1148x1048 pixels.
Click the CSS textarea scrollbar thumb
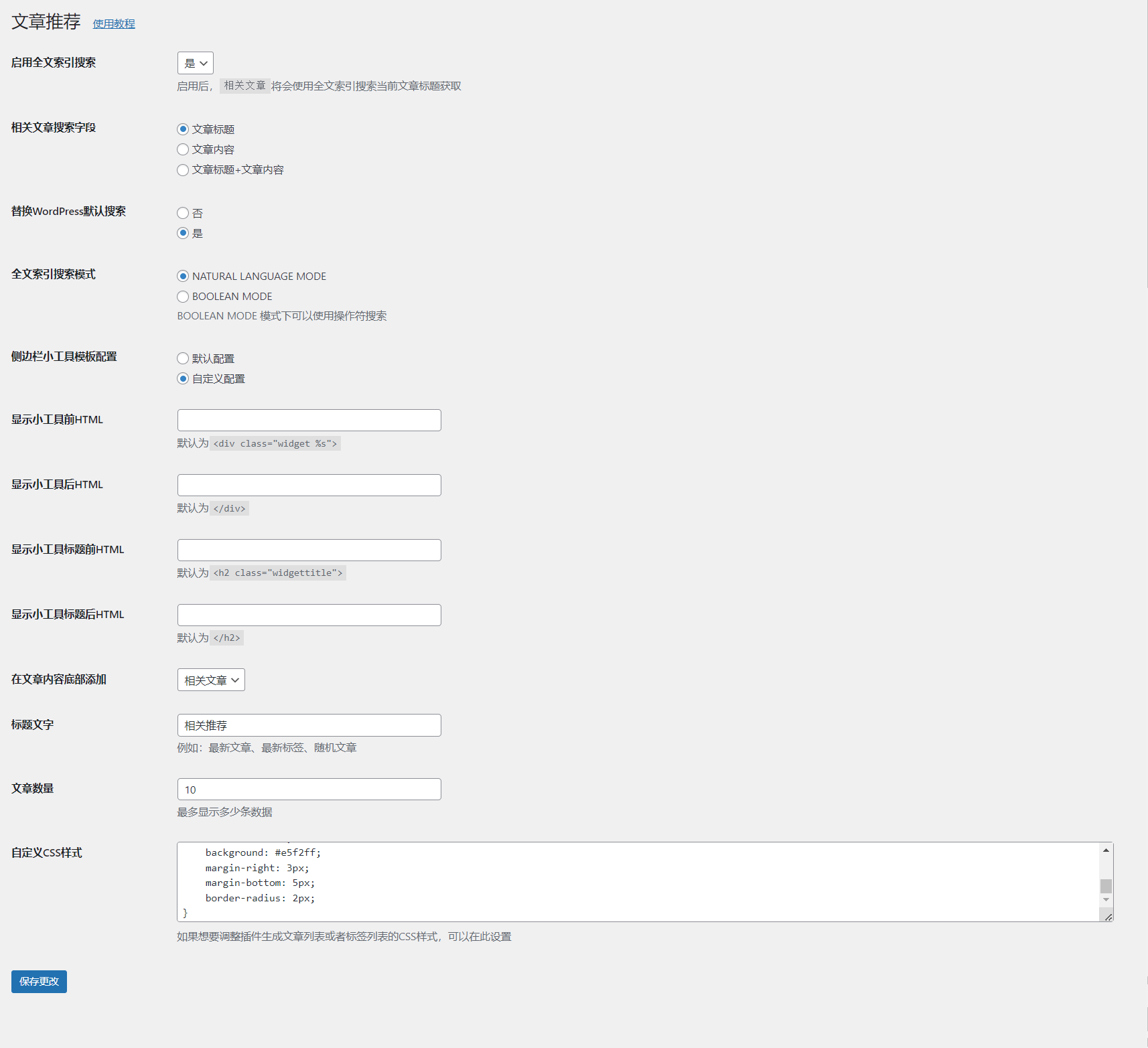[x=1106, y=885]
